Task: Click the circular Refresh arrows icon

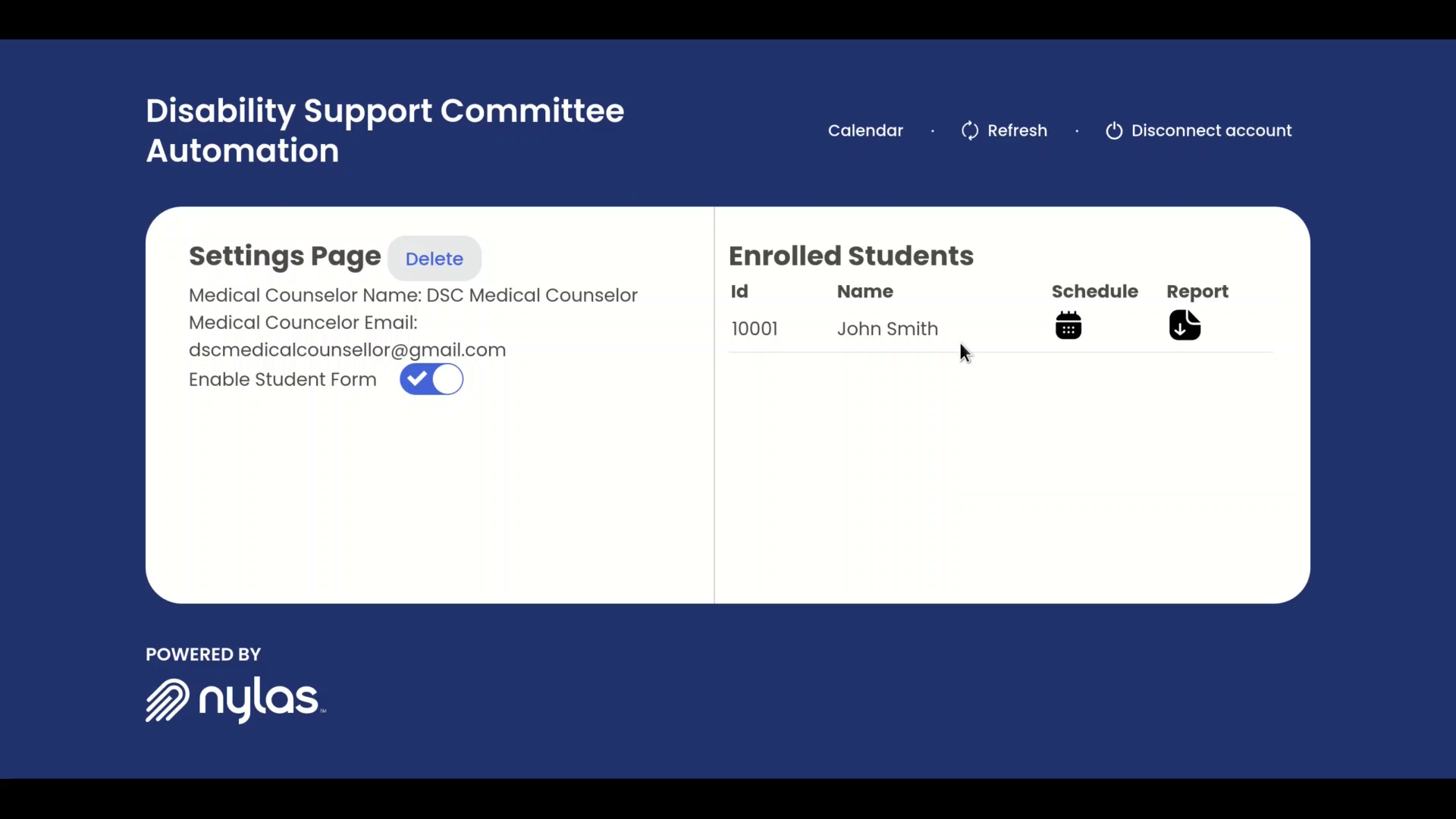Action: point(970,130)
